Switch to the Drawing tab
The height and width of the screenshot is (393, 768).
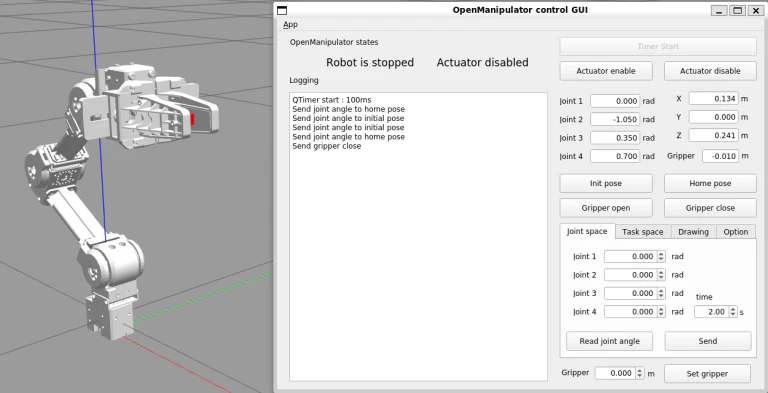coord(693,232)
